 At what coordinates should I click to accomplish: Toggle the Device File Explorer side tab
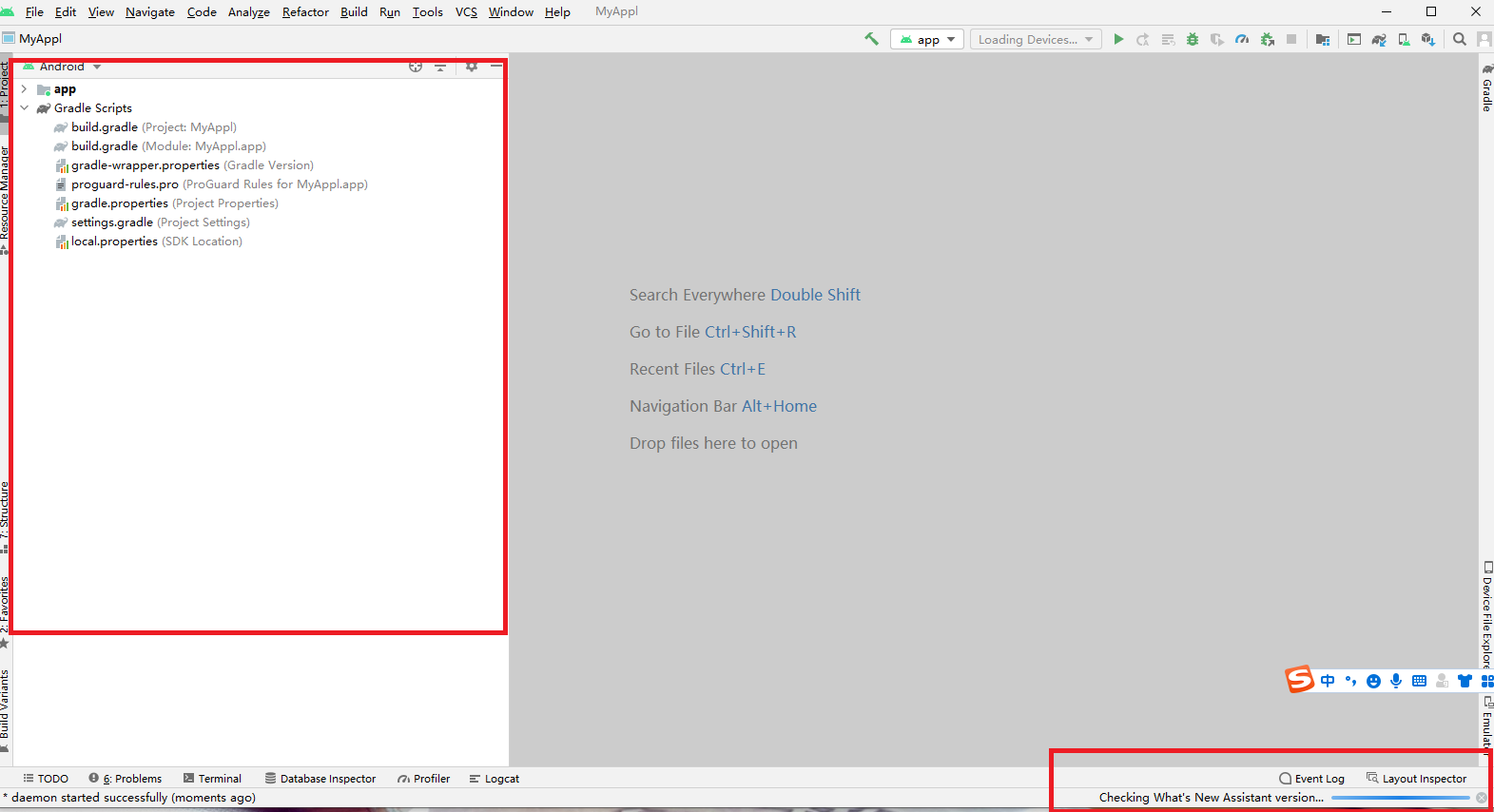[x=1486, y=615]
